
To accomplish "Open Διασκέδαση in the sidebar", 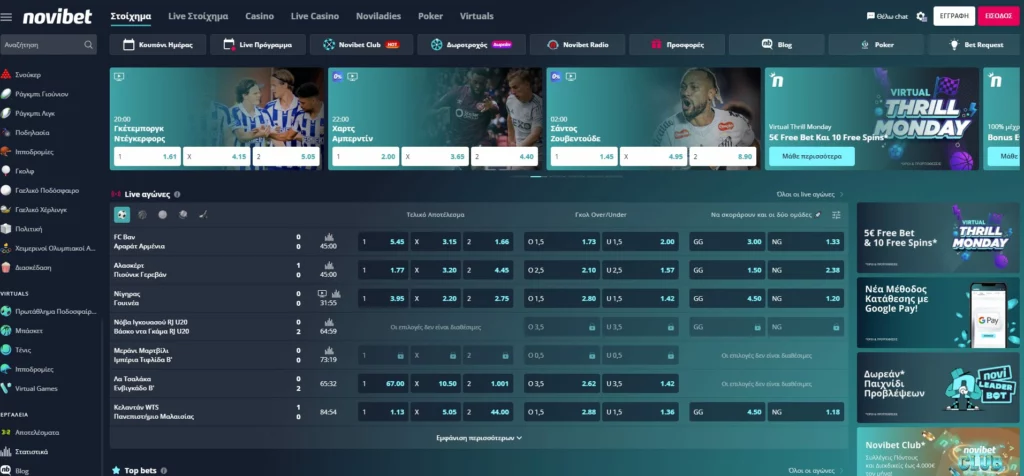I will pyautogui.click(x=35, y=268).
